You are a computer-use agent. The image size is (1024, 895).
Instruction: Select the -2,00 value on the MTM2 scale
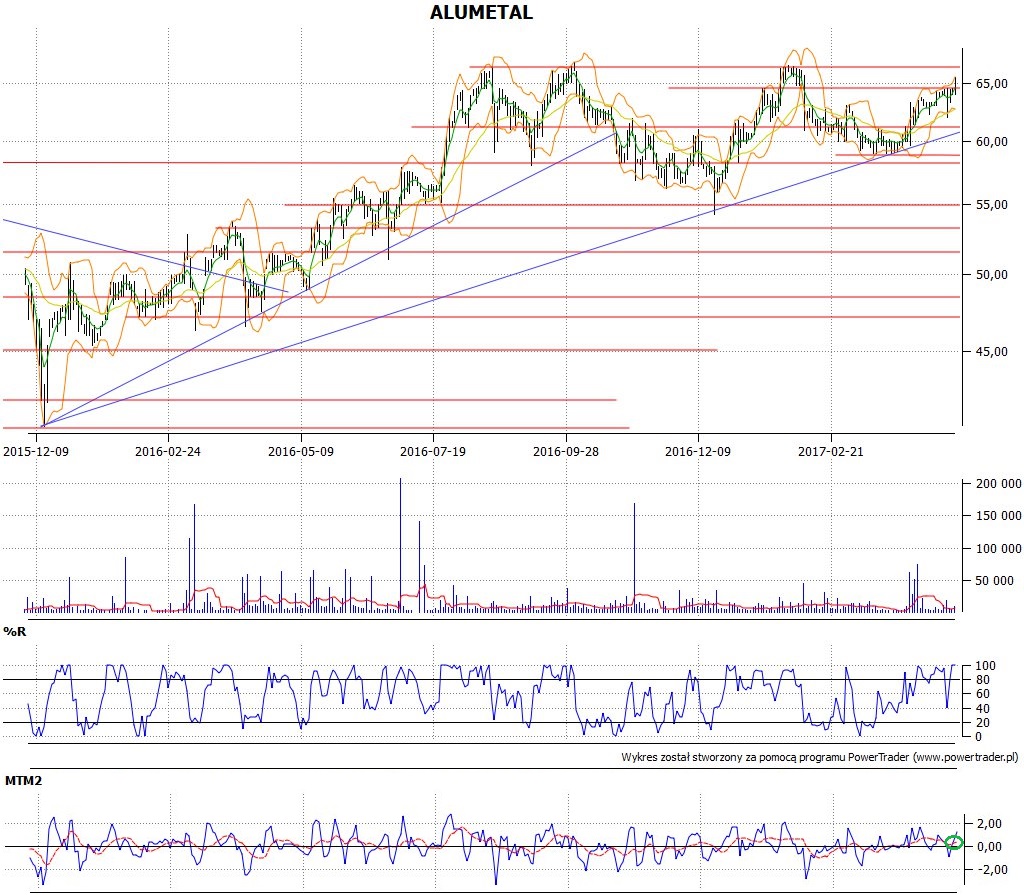tap(991, 870)
